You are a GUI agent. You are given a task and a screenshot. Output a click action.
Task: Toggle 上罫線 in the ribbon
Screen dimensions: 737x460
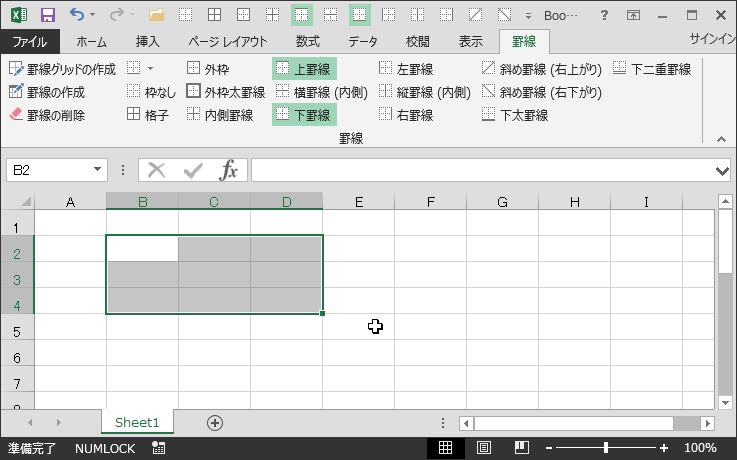[304, 69]
